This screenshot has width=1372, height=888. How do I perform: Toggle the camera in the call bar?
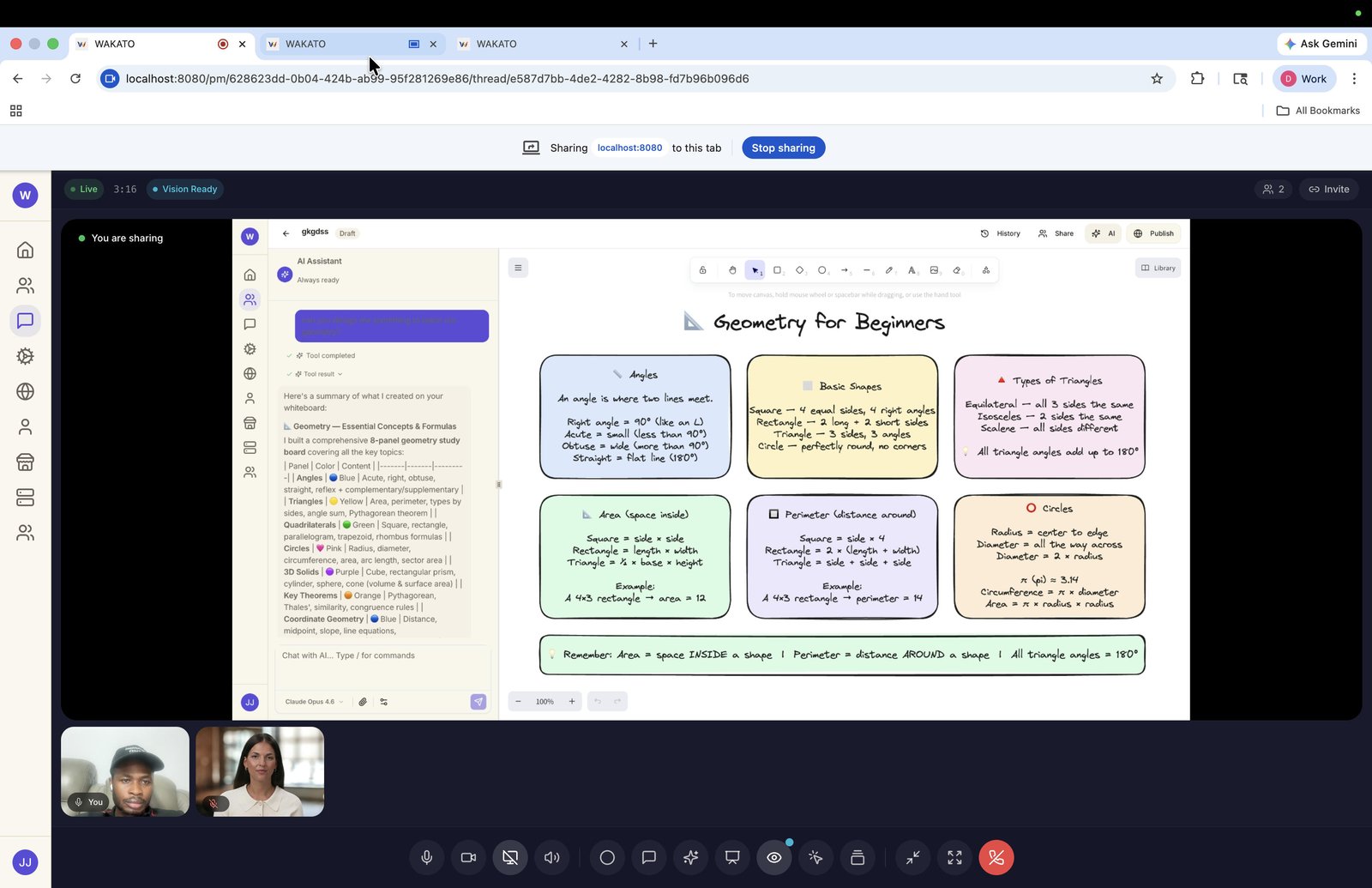pos(468,857)
